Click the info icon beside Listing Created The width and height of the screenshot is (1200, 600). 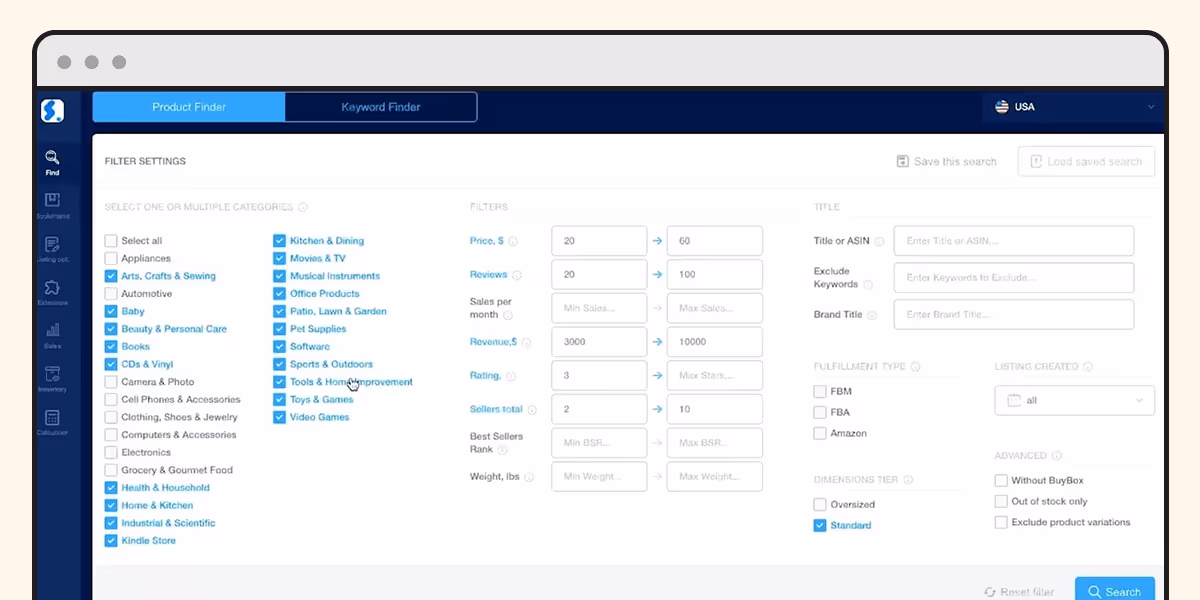point(1088,367)
